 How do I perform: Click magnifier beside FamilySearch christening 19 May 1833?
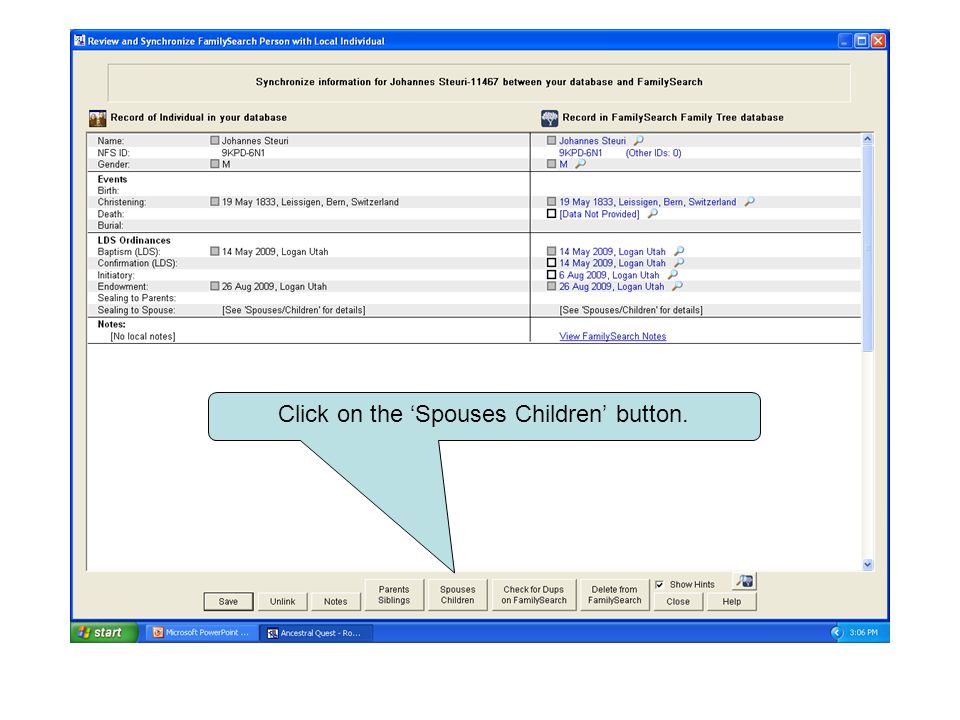pos(749,201)
